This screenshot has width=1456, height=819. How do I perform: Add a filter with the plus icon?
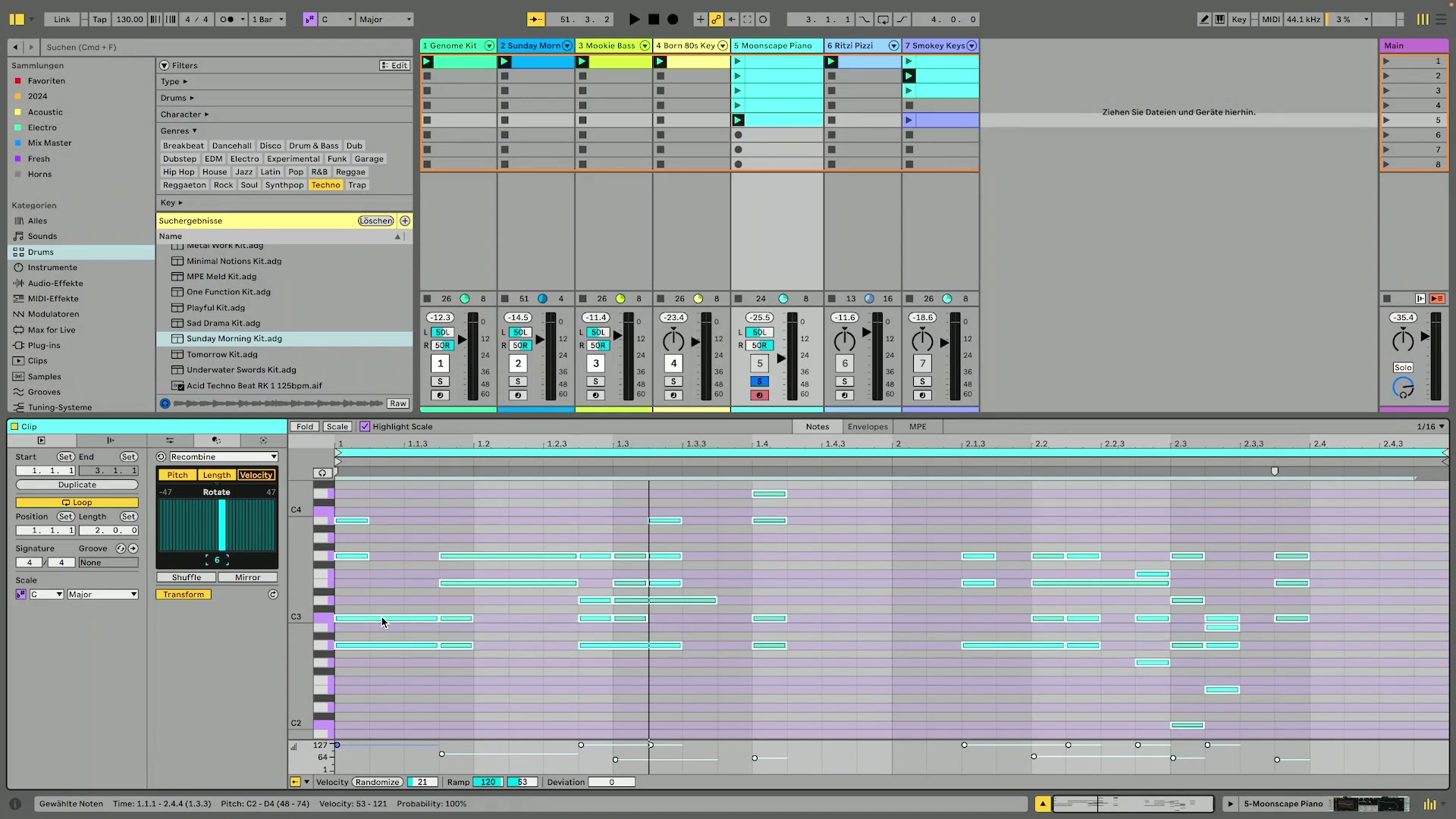click(405, 221)
